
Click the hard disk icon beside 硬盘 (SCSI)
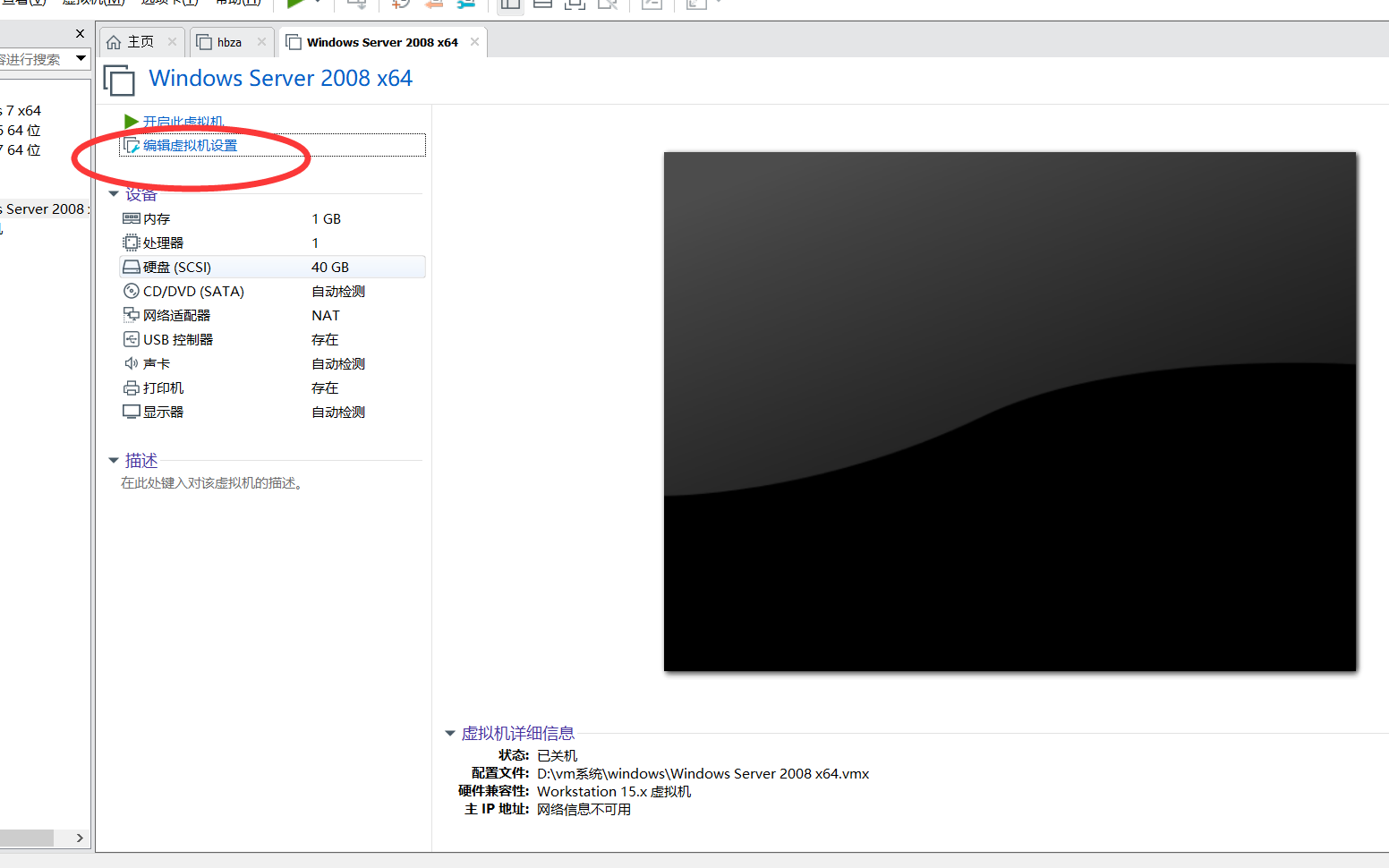click(x=131, y=267)
